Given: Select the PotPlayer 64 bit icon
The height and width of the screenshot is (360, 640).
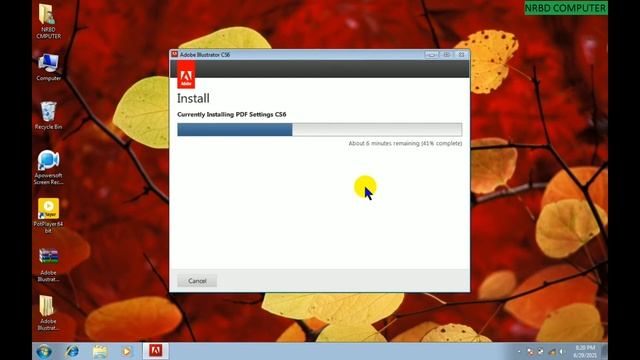Looking at the screenshot, I should [48, 216].
